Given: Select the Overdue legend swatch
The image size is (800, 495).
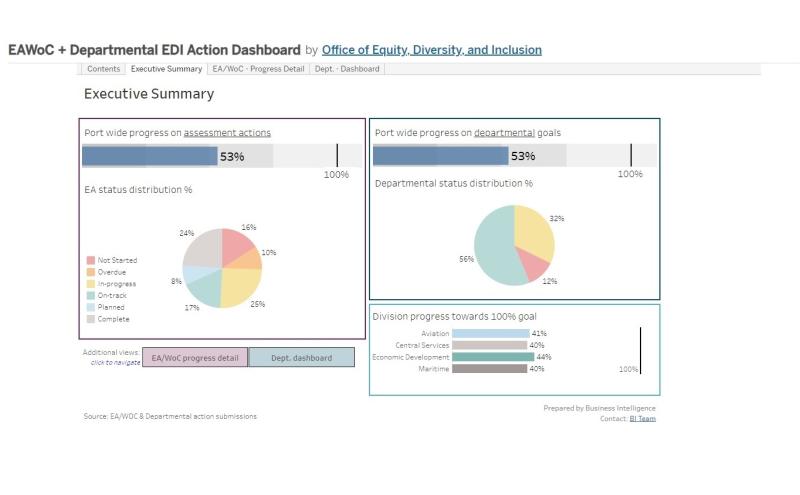Looking at the screenshot, I should (91, 272).
